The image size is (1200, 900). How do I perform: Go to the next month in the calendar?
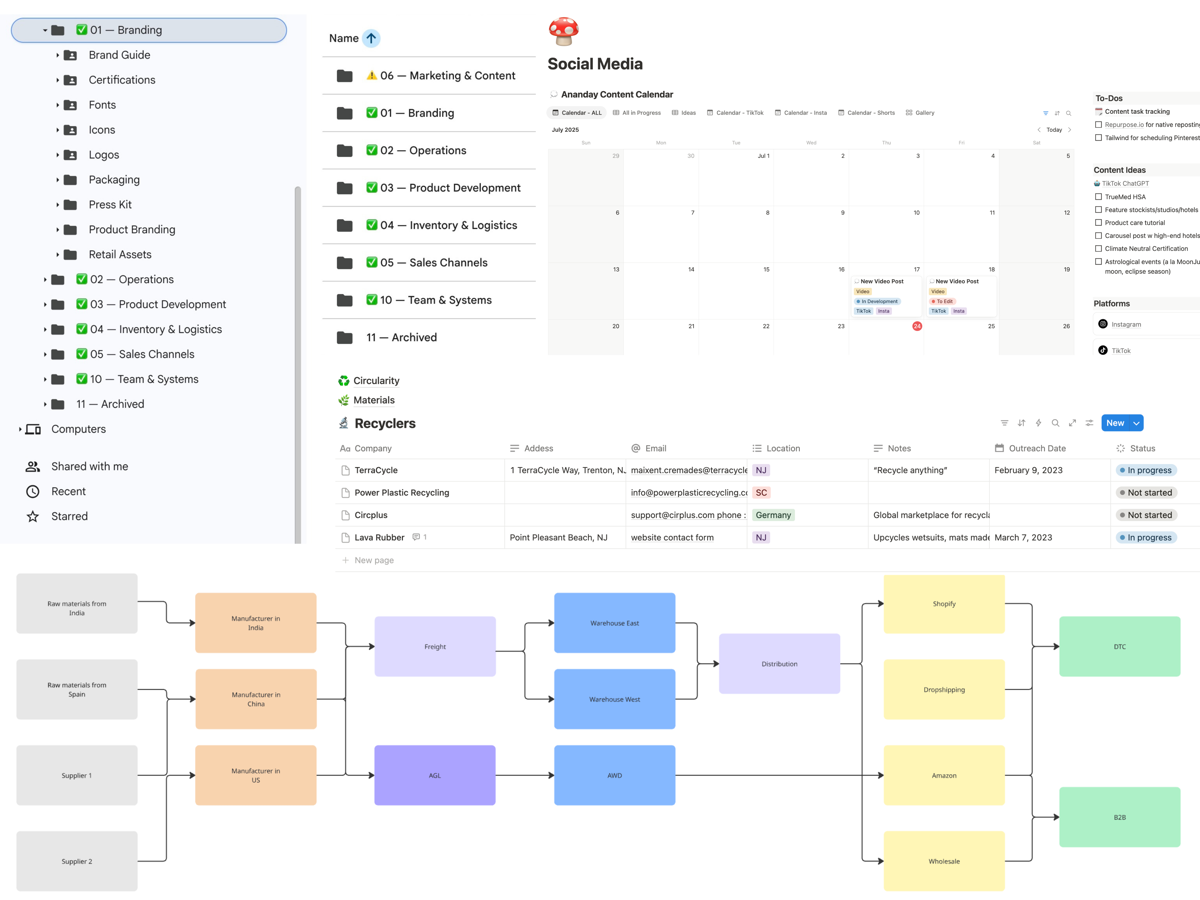point(1070,130)
